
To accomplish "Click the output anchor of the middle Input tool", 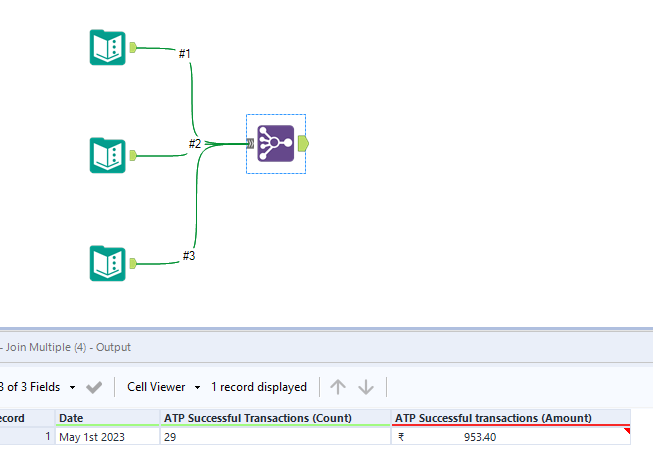I will (x=133, y=155).
